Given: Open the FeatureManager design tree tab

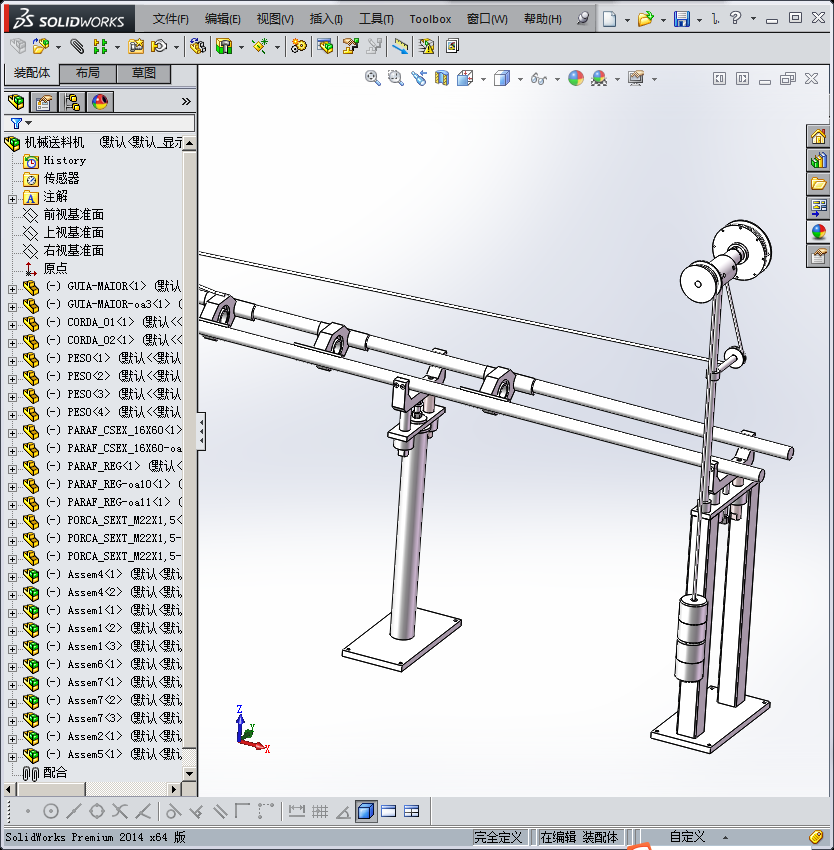Looking at the screenshot, I should click(x=16, y=102).
